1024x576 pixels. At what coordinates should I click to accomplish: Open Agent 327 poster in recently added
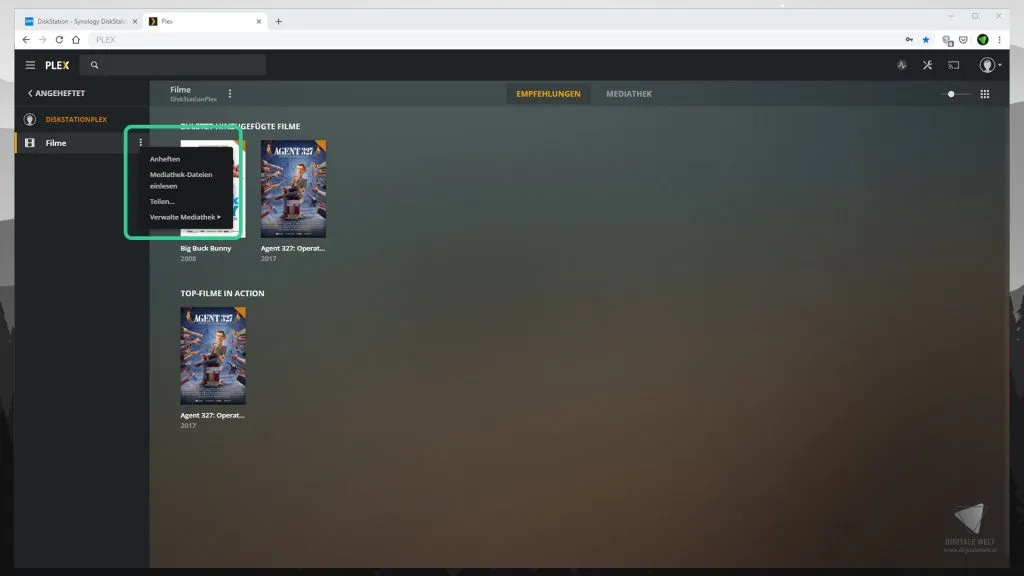coord(293,189)
